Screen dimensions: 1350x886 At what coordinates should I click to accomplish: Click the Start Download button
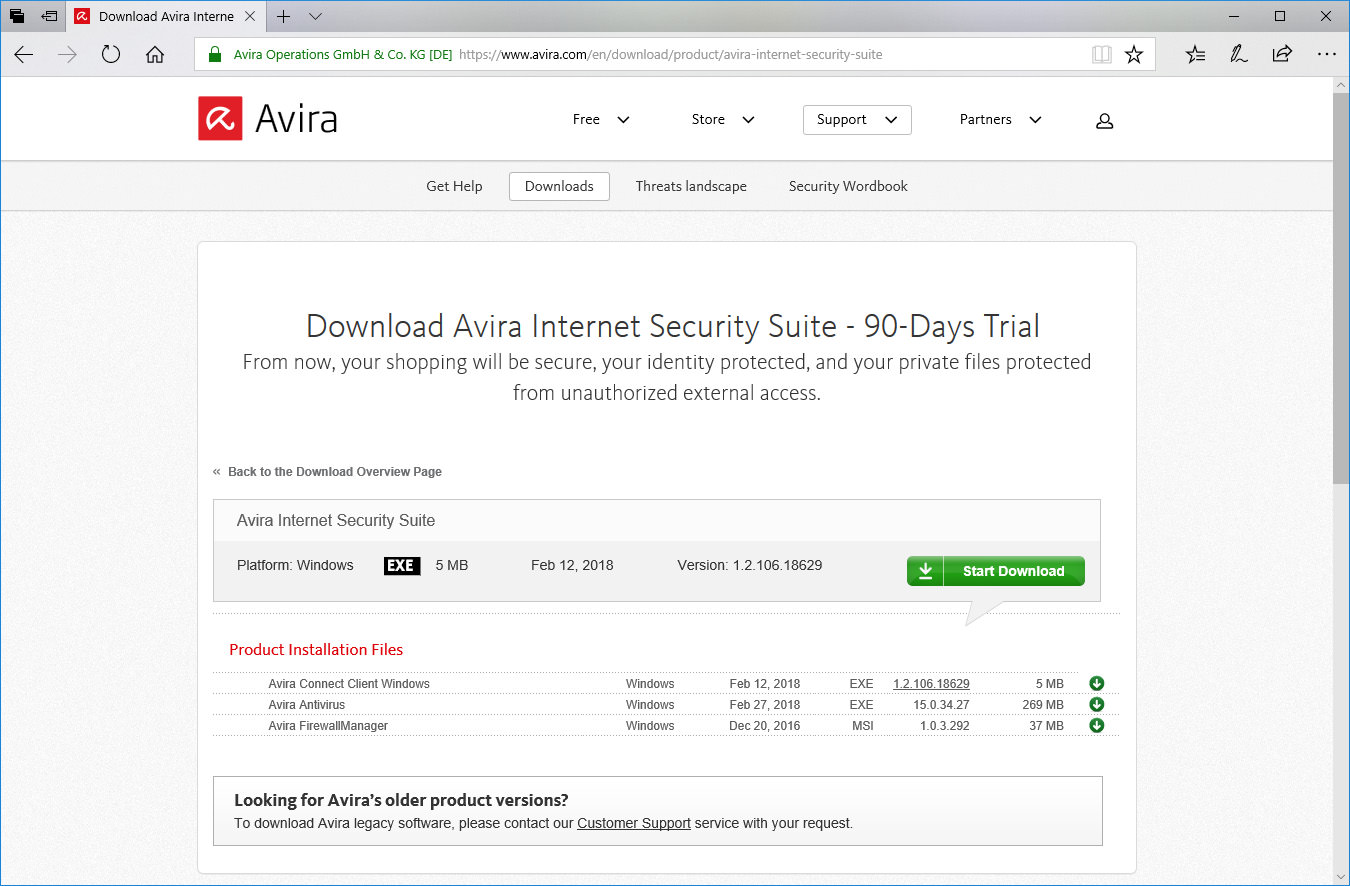[x=996, y=571]
